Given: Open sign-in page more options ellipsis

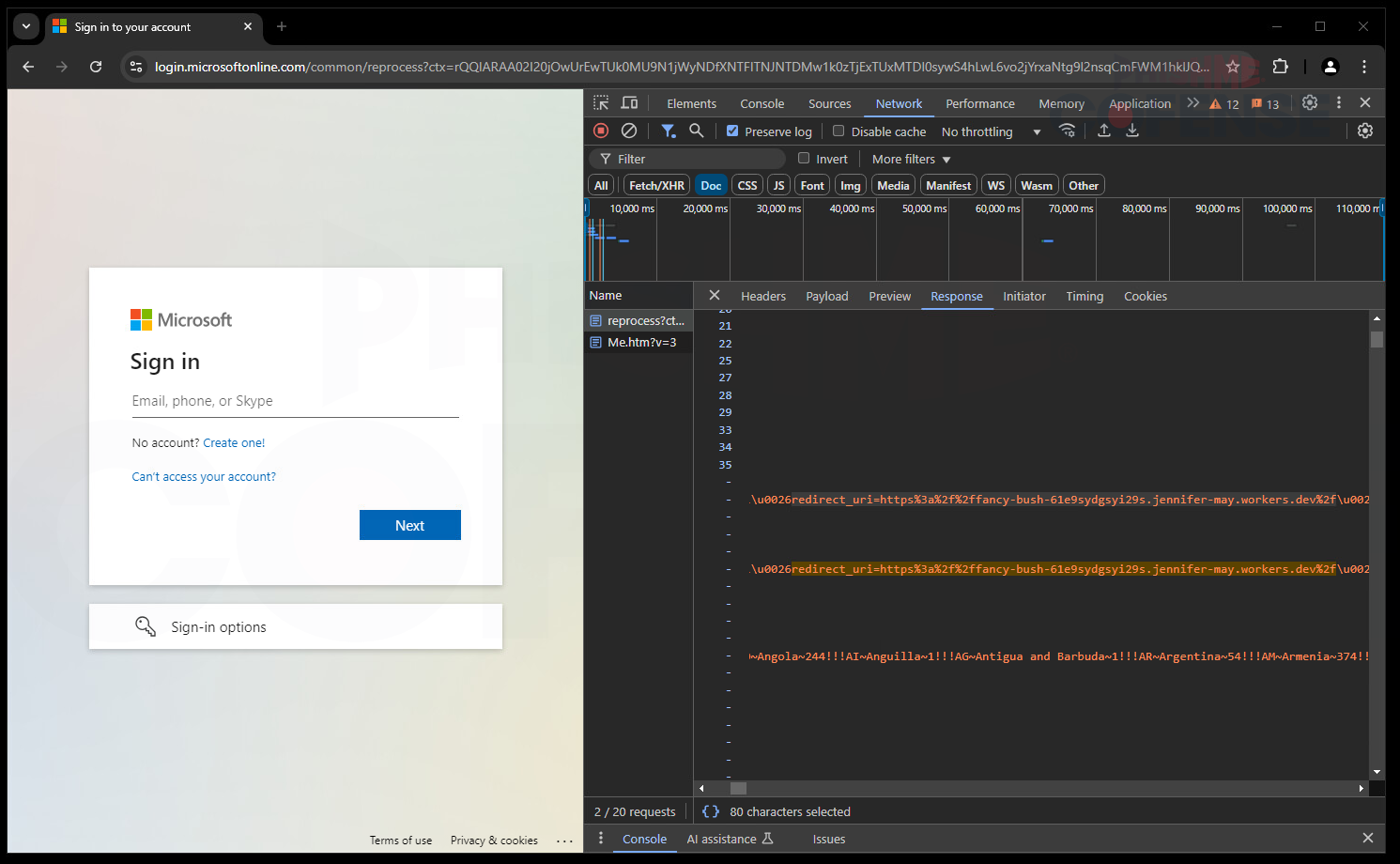Looking at the screenshot, I should pyautogui.click(x=564, y=841).
